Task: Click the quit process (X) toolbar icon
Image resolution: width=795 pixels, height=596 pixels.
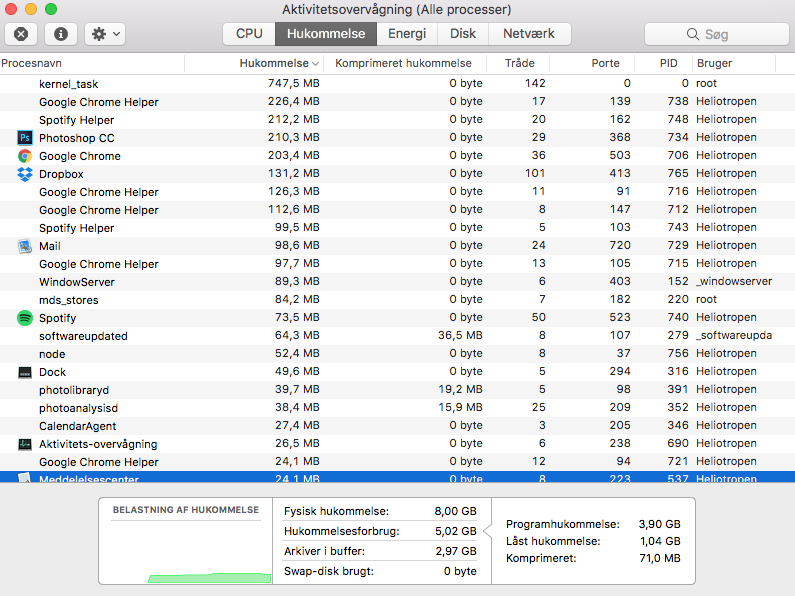Action: (21, 34)
